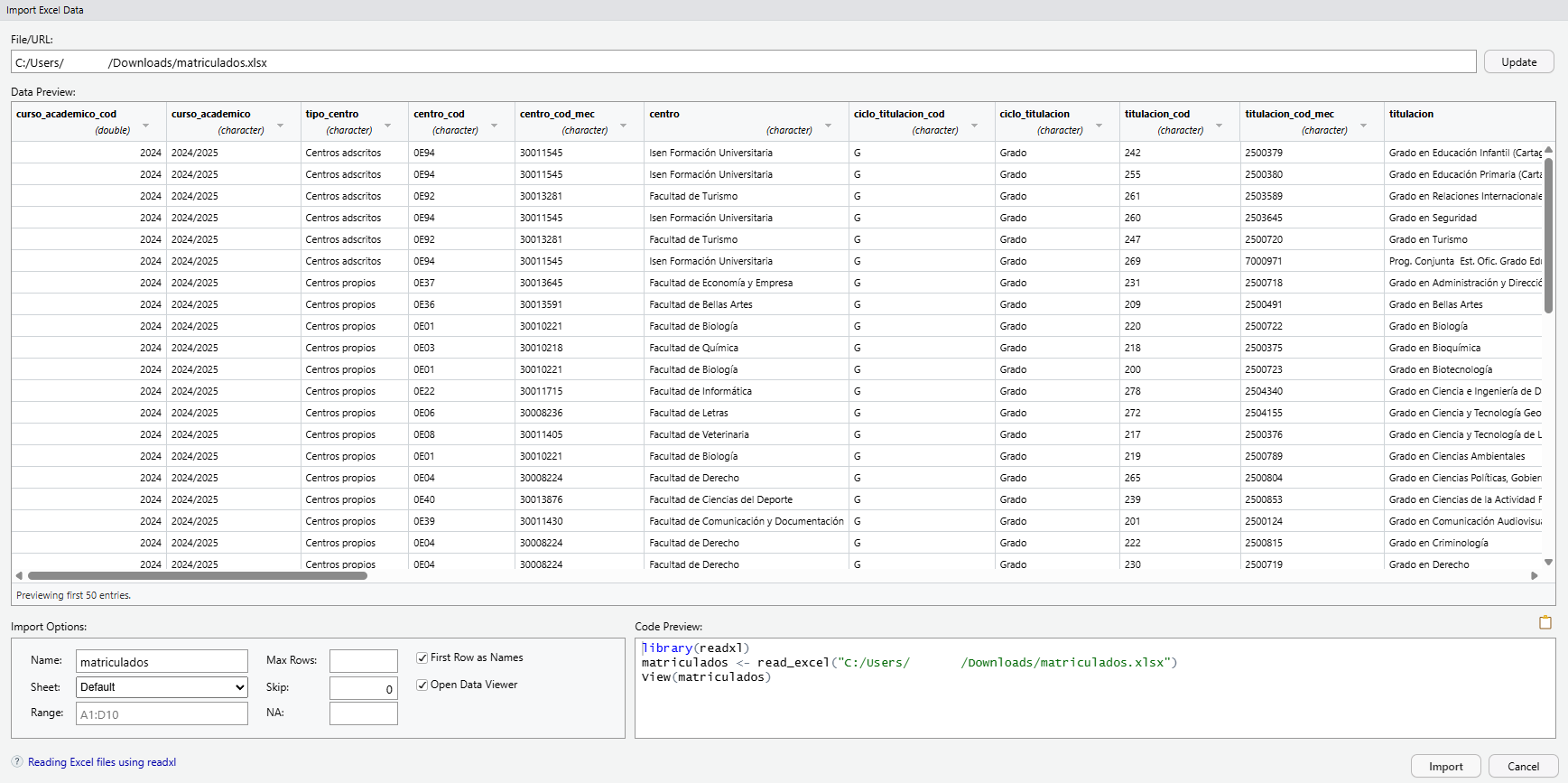Image resolution: width=1568 pixels, height=783 pixels.
Task: Click the copy code to clipboard icon
Action: pos(1545,622)
